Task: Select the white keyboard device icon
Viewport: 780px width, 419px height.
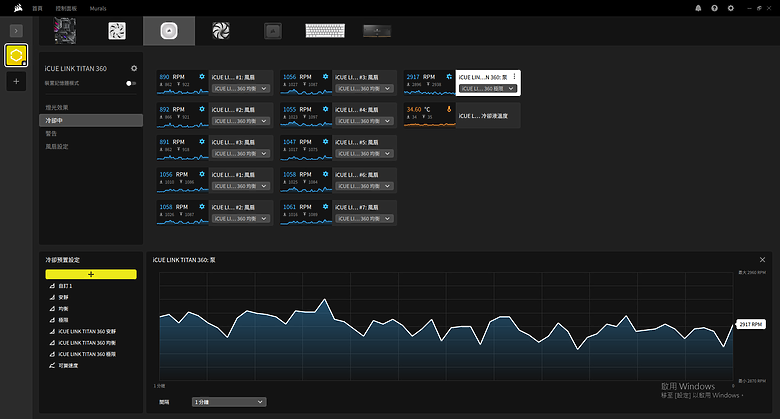Action: click(326, 31)
